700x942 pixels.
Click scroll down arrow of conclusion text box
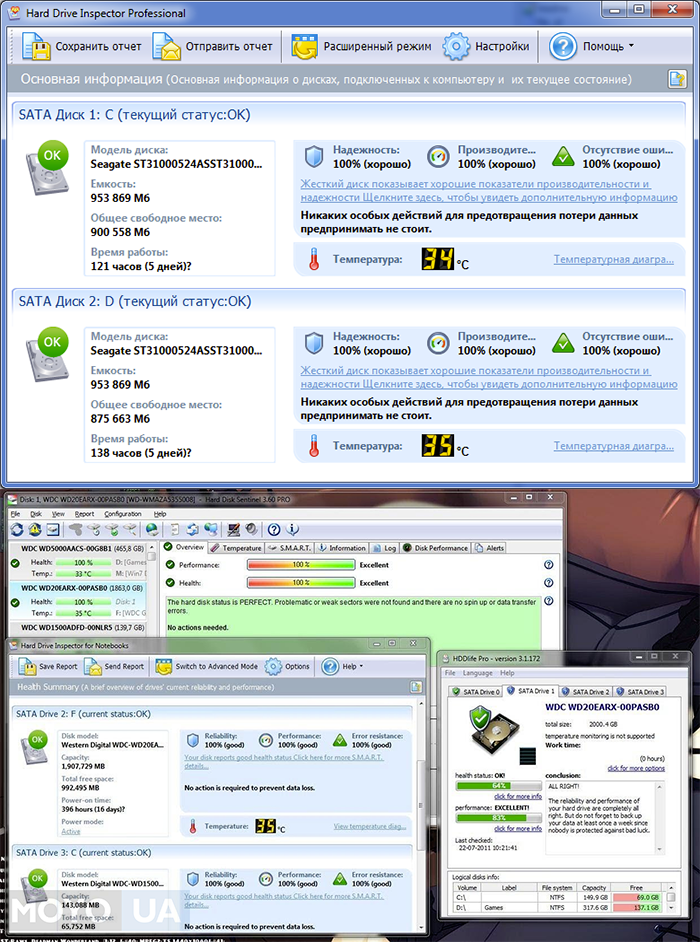pyautogui.click(x=661, y=849)
